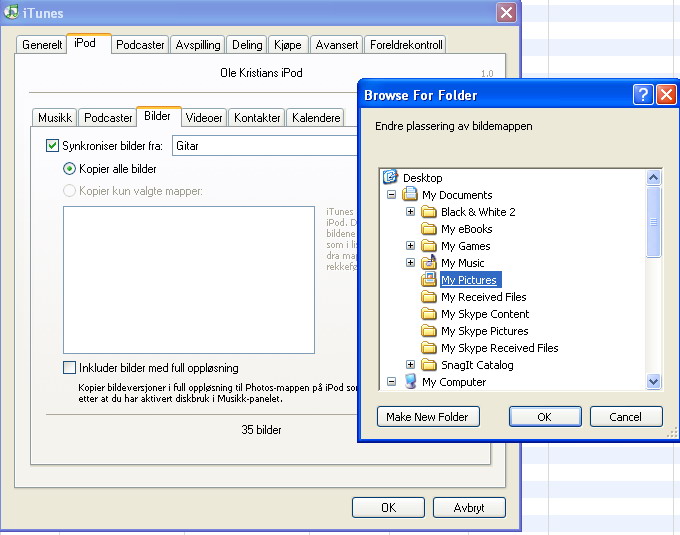
Task: Expand the SnagIt Catalog folder
Action: (410, 365)
